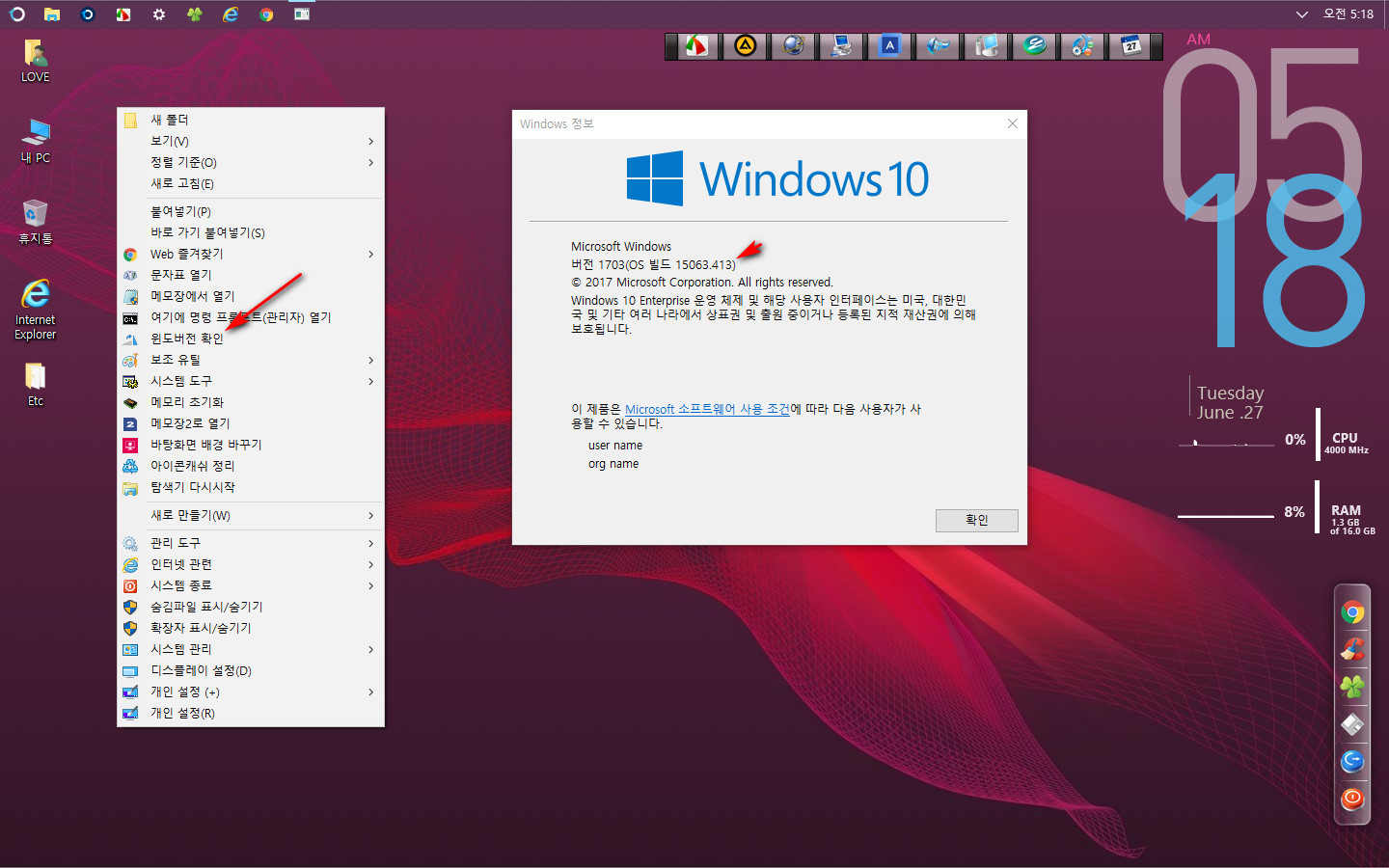Open Internet Explorer from the top taskbar
The image size is (1389, 868).
(x=231, y=14)
